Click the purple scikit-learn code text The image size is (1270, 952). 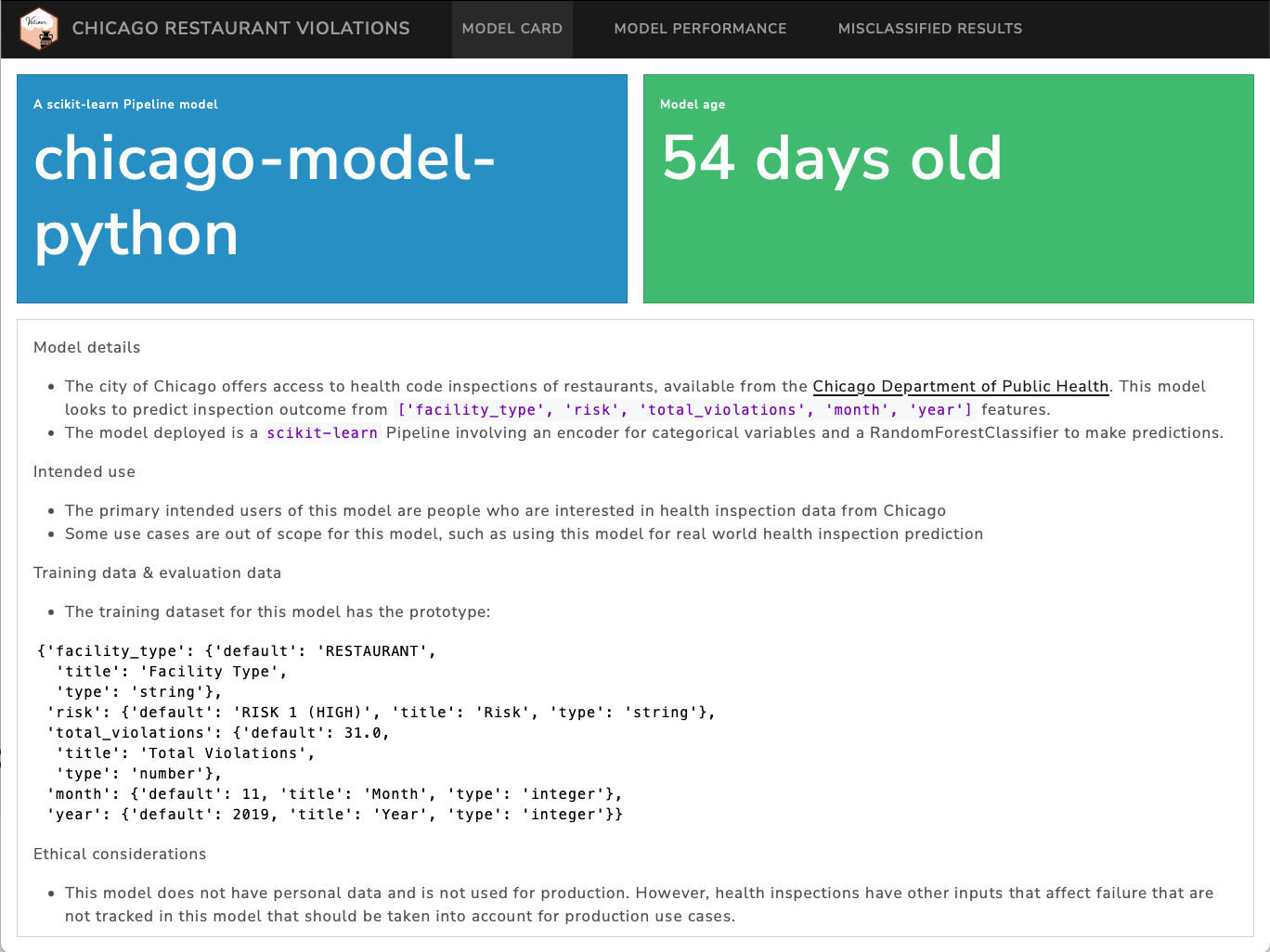(322, 433)
